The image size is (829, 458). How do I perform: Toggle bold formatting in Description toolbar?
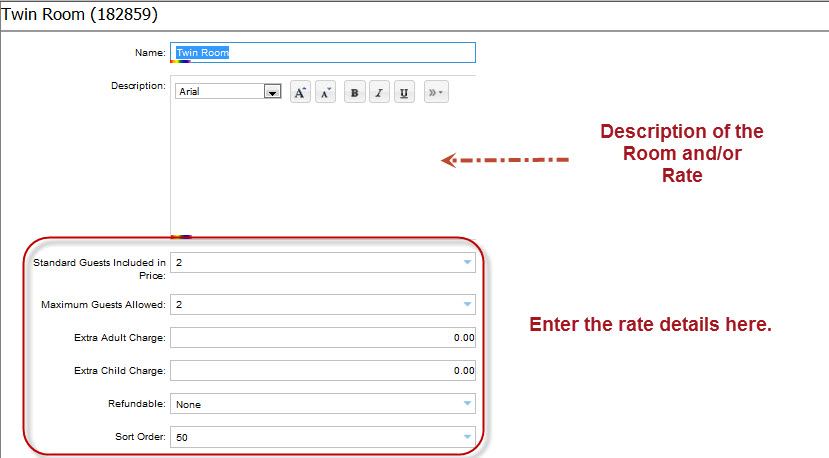click(x=354, y=92)
